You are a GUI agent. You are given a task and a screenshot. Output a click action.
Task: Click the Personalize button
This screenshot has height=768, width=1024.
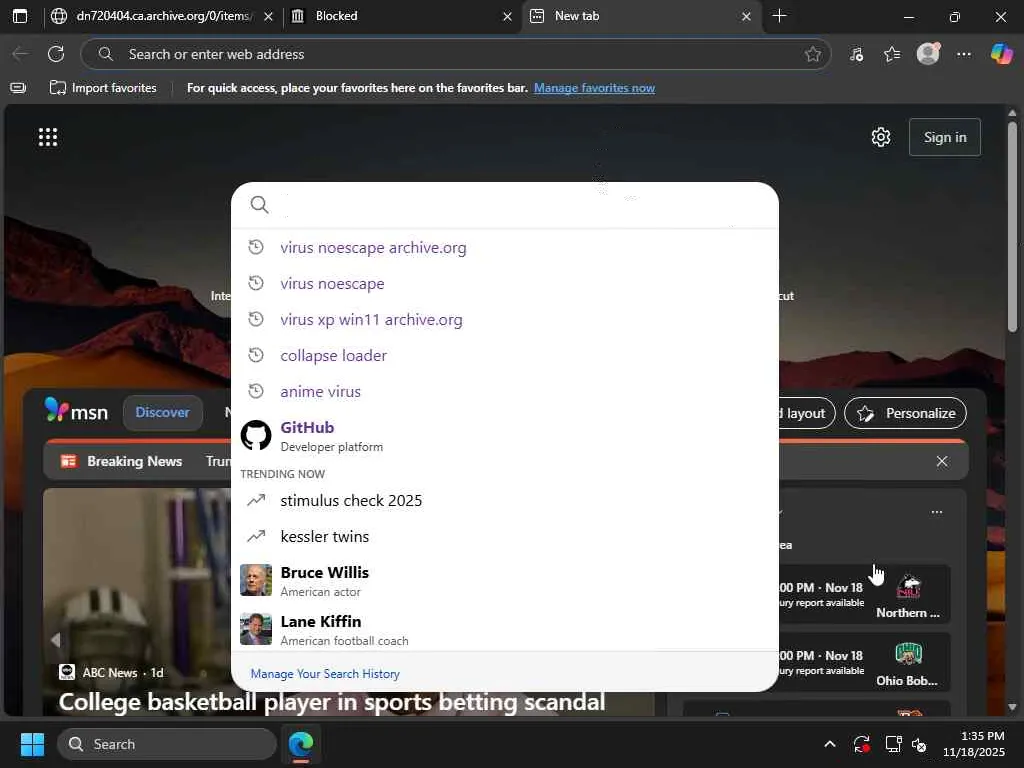point(905,413)
